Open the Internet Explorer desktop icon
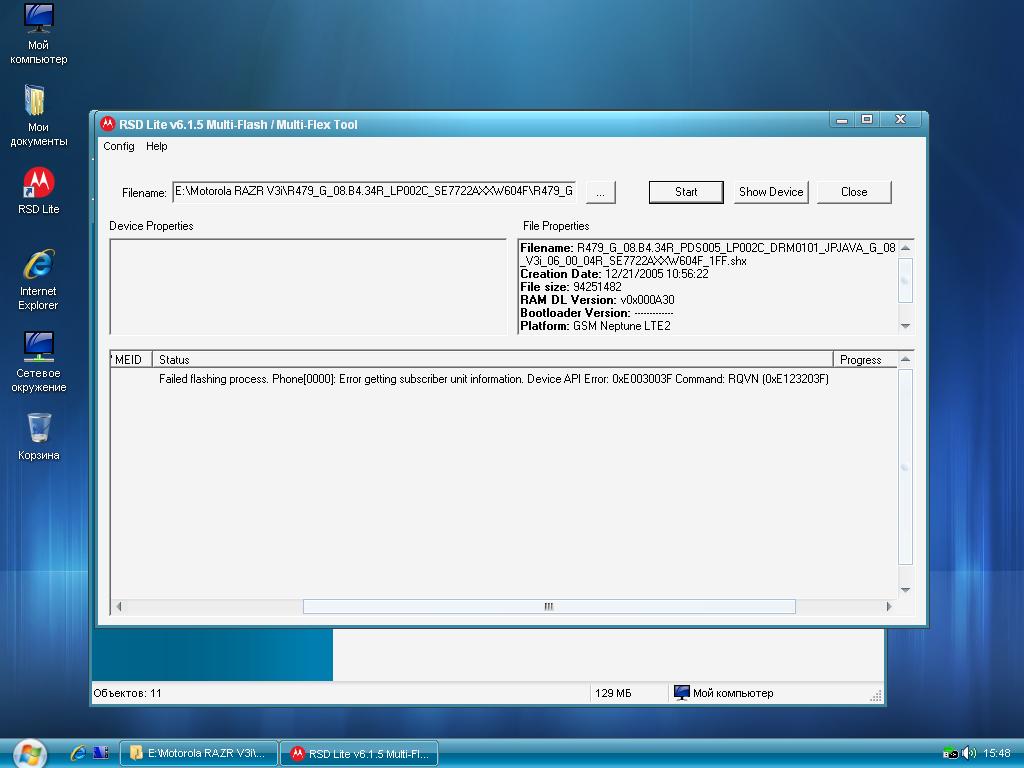The height and width of the screenshot is (768, 1024). (x=38, y=280)
